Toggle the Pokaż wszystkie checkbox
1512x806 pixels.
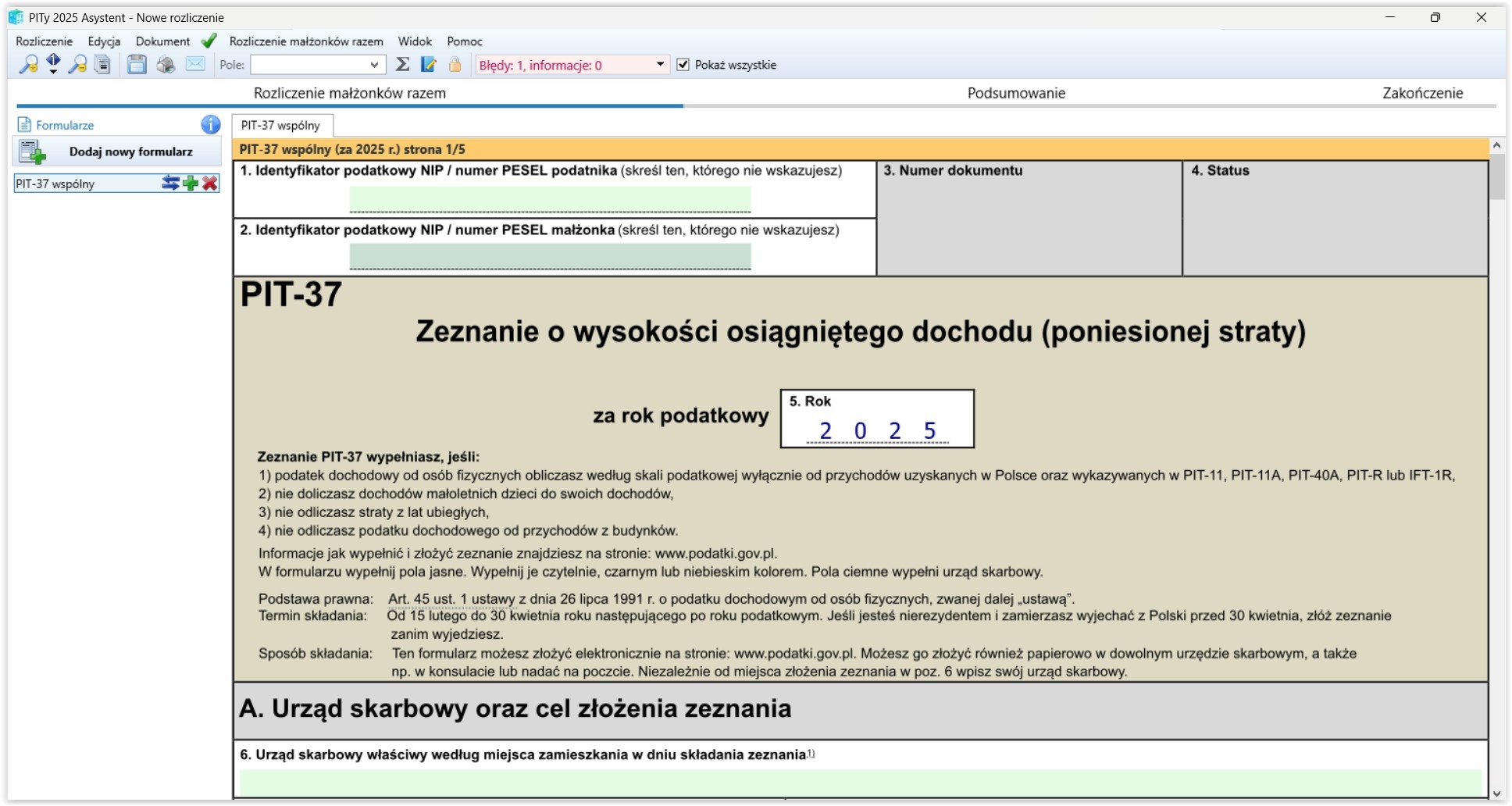(683, 65)
